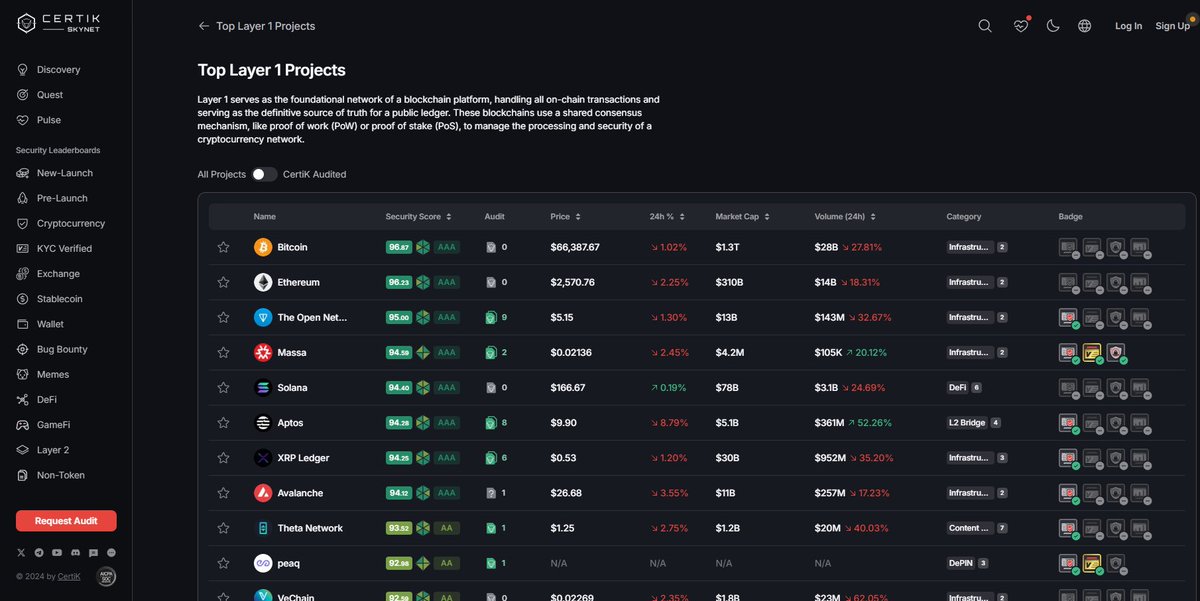Switch theme with the moon icon

pos(1053,26)
